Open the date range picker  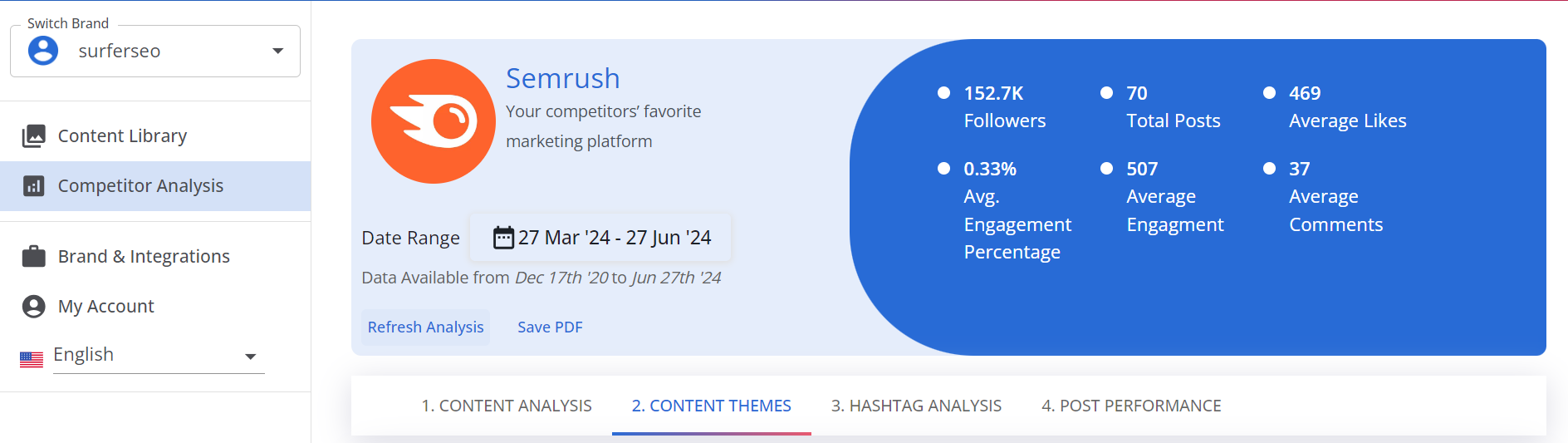601,238
